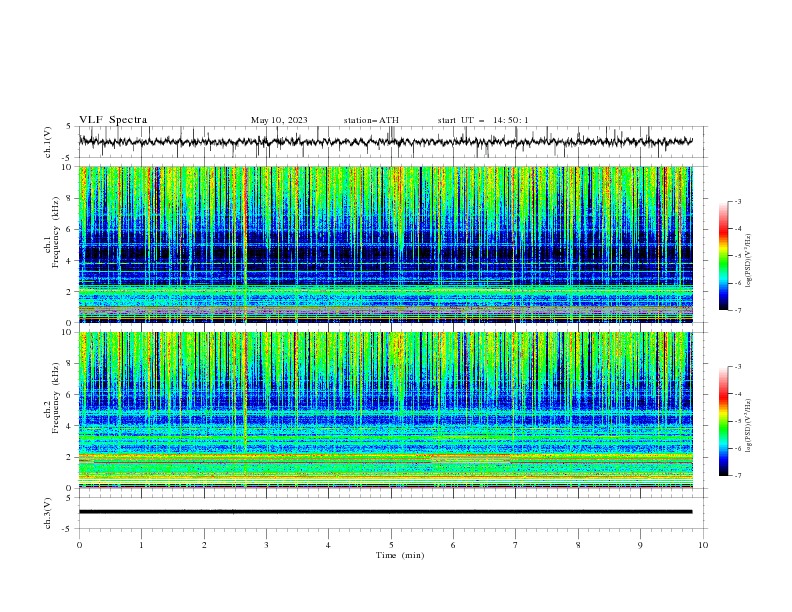Click the ch.1 spectrogram panel
This screenshot has width=792, height=612.
385,244
